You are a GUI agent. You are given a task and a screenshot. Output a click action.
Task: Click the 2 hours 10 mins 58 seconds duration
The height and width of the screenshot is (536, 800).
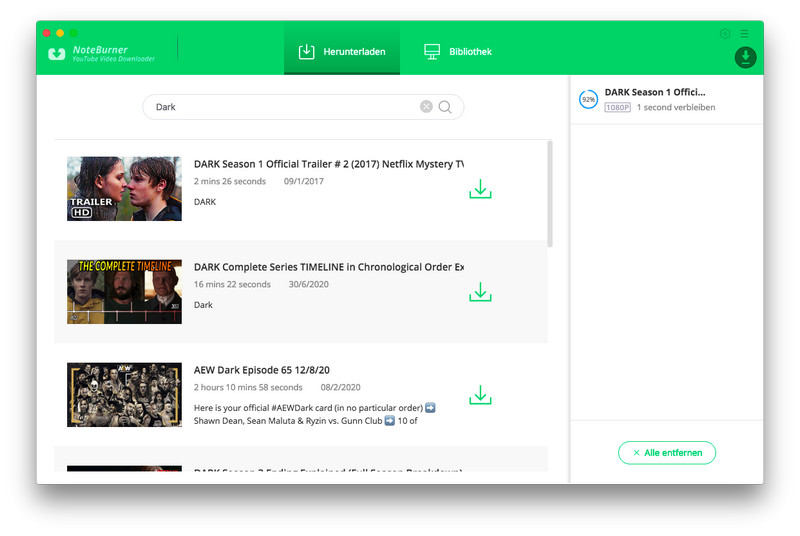(x=248, y=387)
